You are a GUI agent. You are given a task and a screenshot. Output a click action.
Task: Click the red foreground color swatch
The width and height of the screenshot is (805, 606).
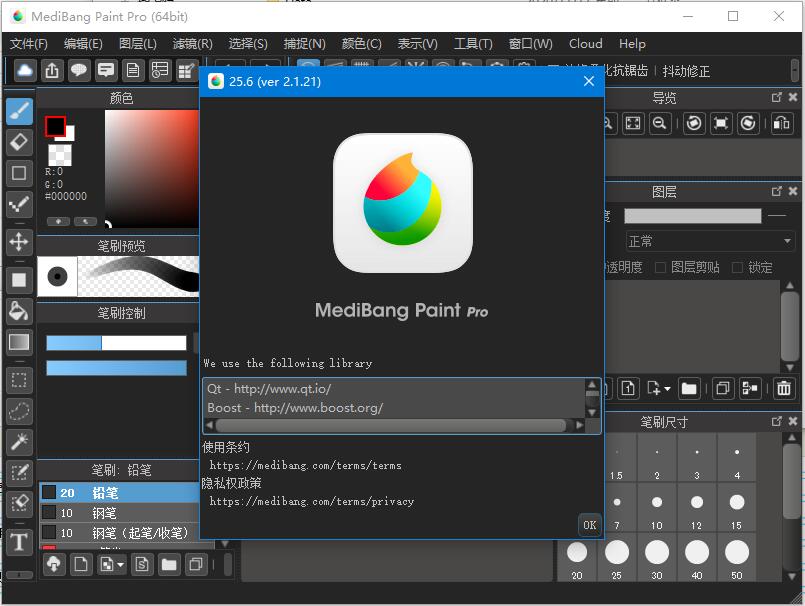pyautogui.click(x=55, y=126)
